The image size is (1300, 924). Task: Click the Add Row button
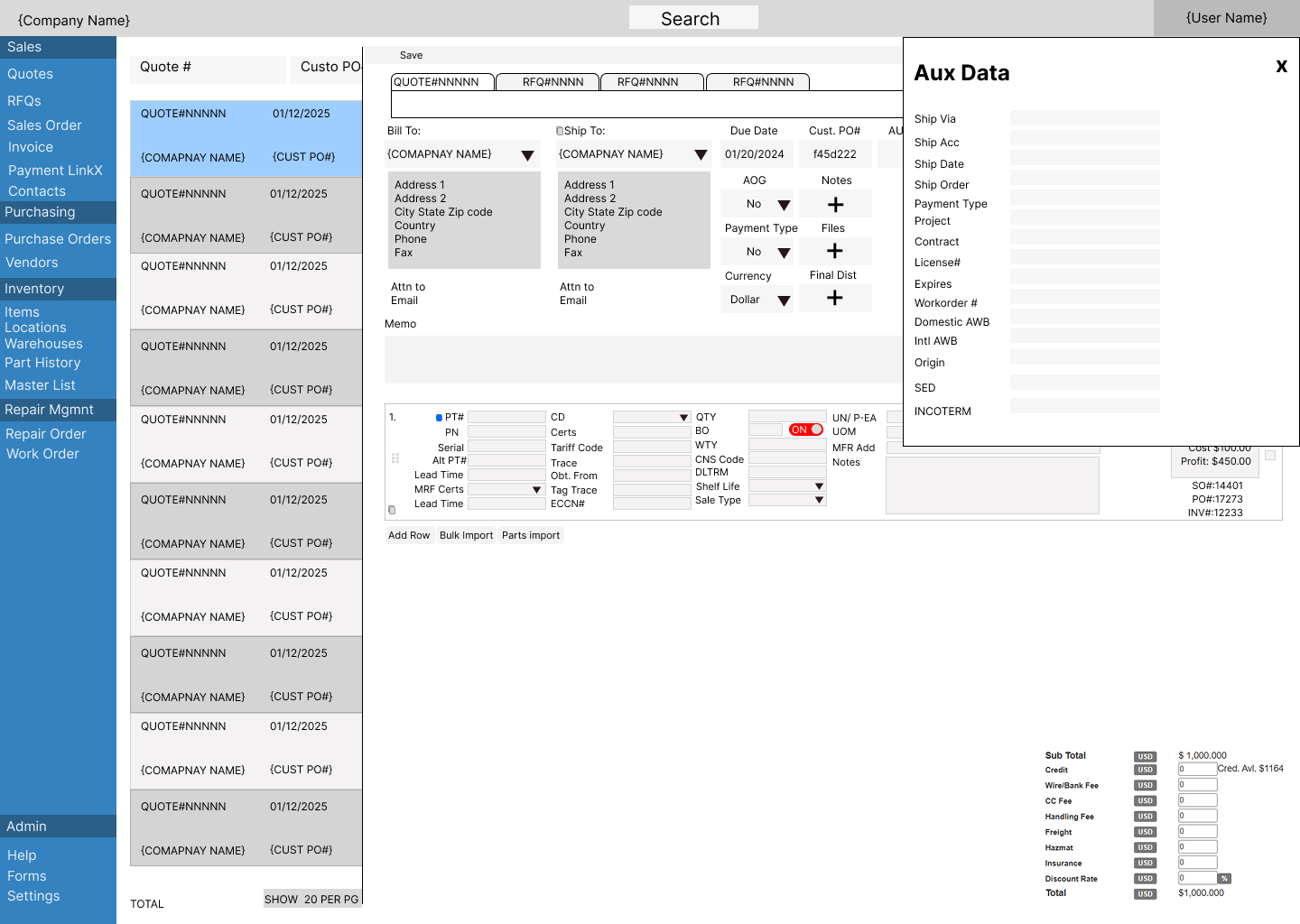pyautogui.click(x=409, y=535)
